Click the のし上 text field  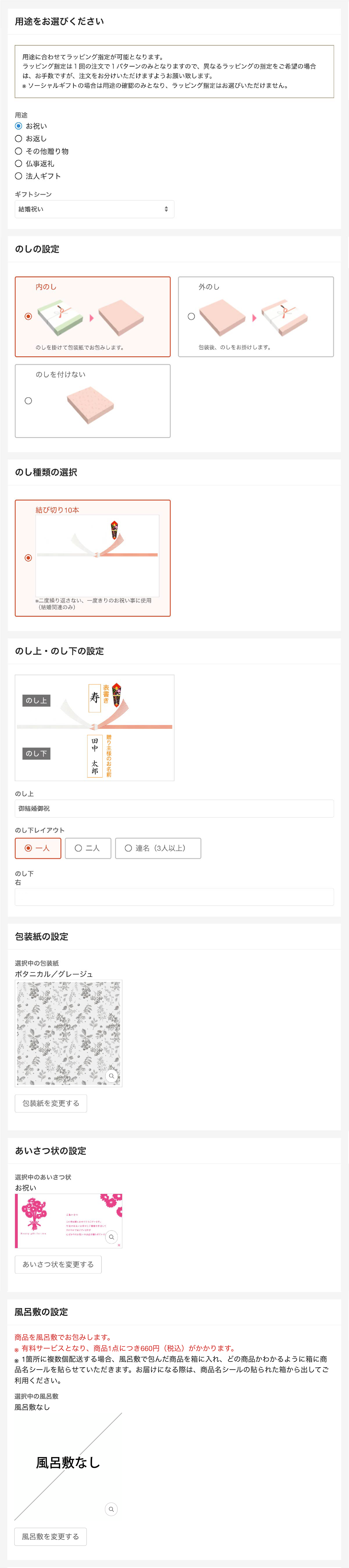(x=174, y=808)
